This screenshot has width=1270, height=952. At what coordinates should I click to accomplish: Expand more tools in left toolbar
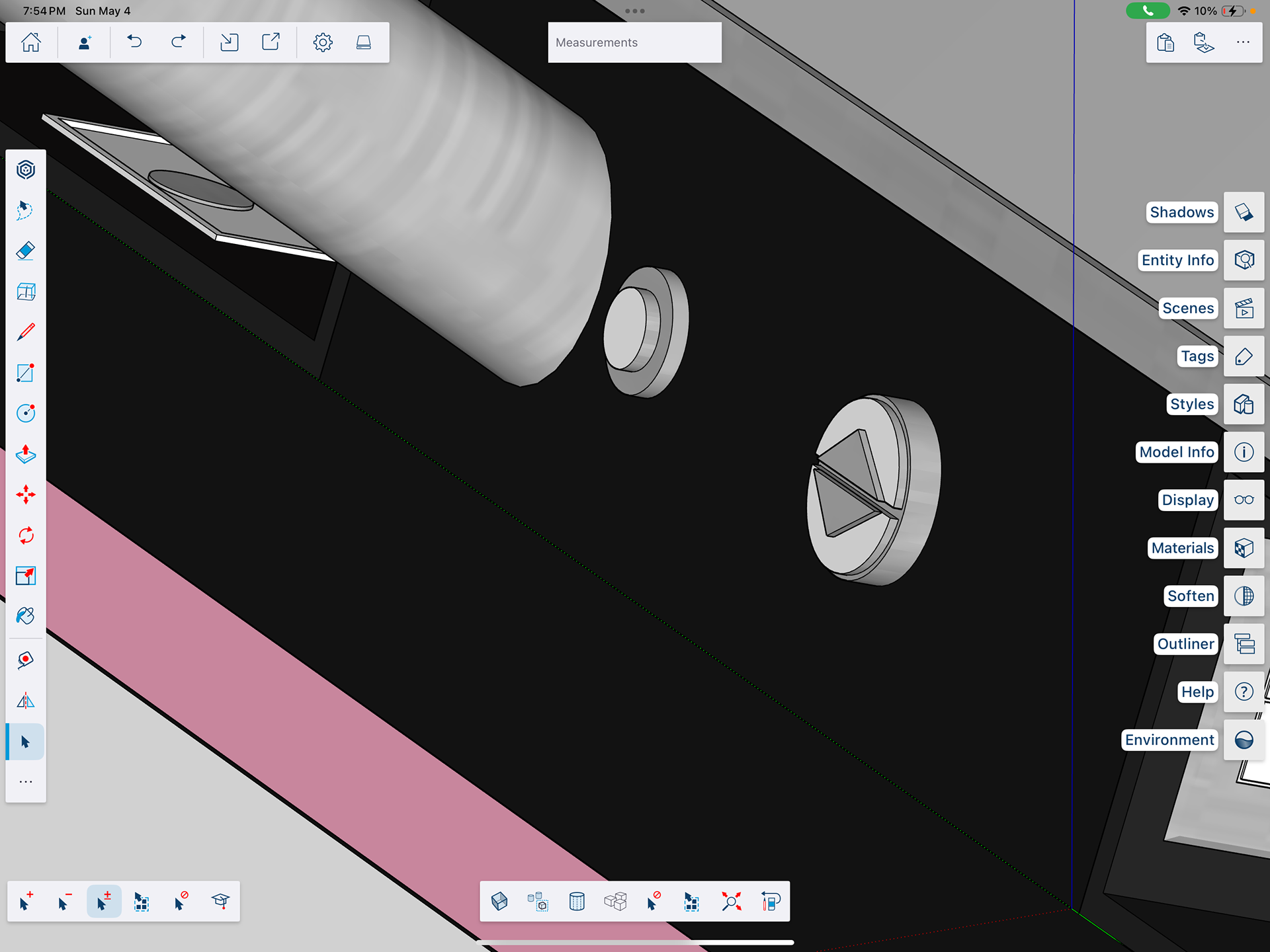pyautogui.click(x=25, y=782)
